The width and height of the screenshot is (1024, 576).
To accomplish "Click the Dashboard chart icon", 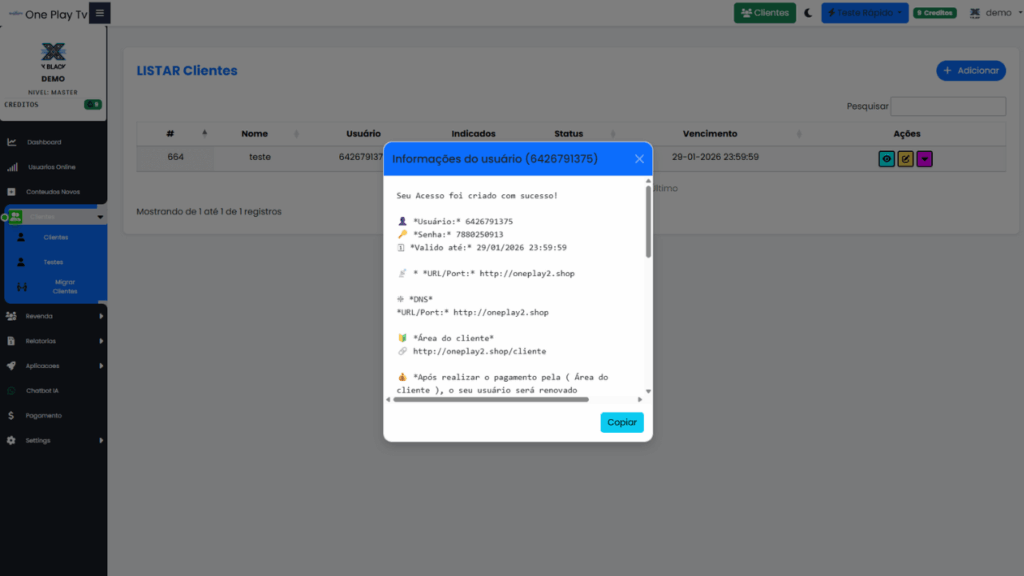I will (x=12, y=142).
